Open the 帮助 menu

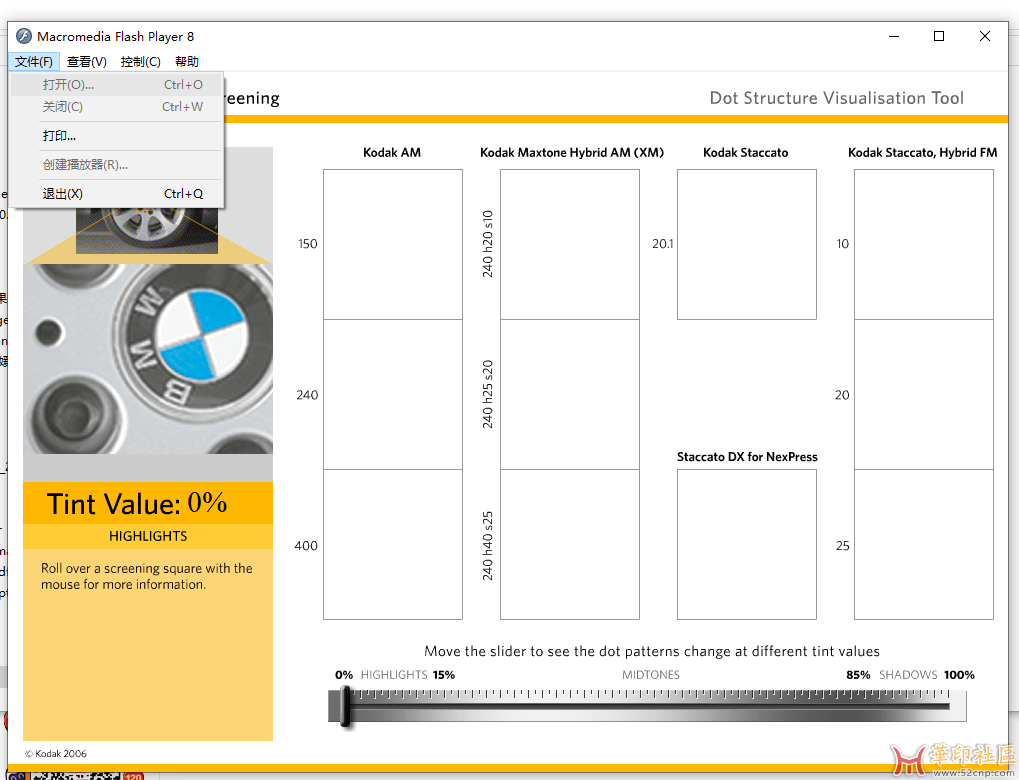pyautogui.click(x=187, y=62)
